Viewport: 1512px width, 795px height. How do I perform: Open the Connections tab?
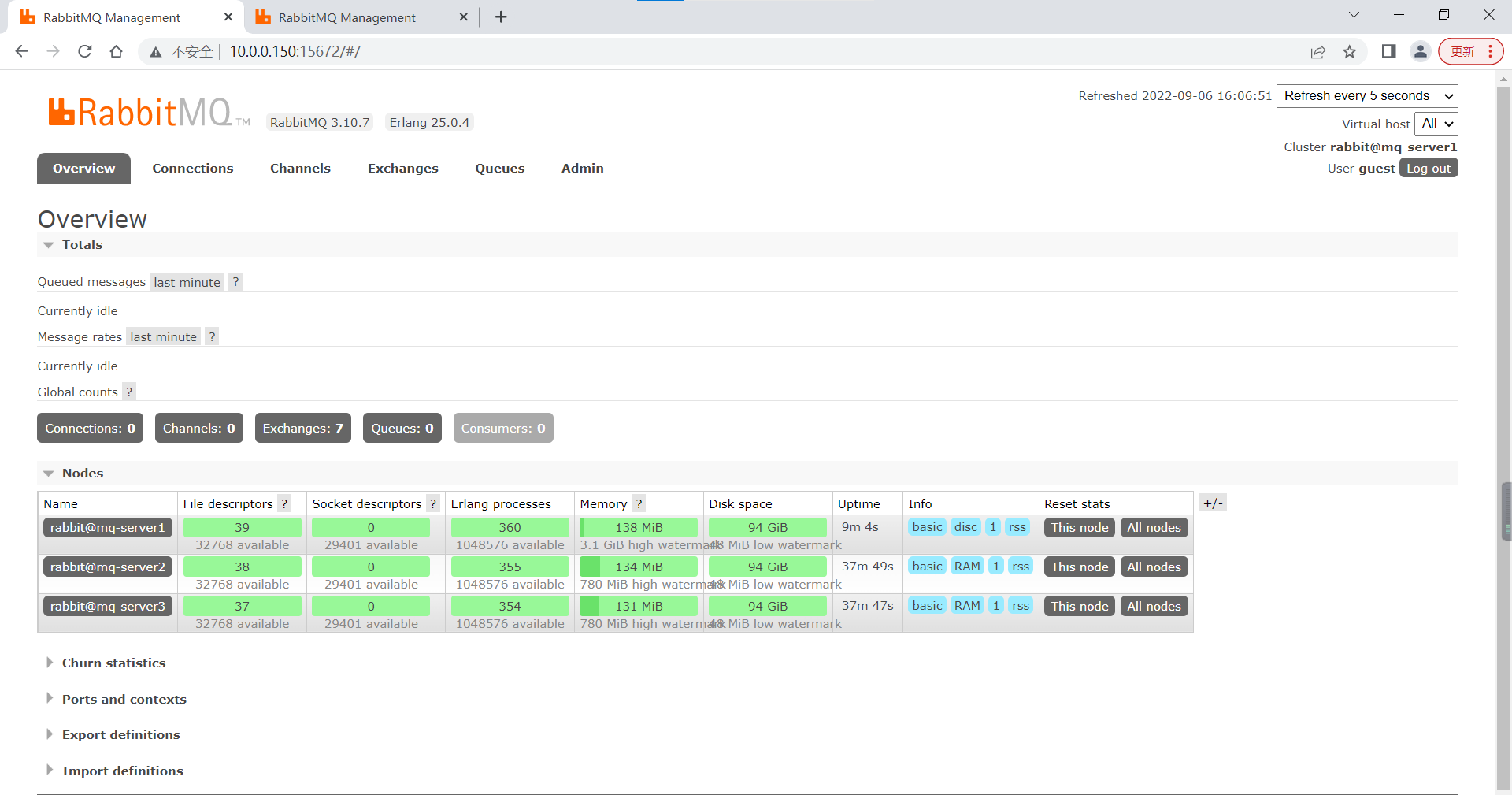(193, 168)
